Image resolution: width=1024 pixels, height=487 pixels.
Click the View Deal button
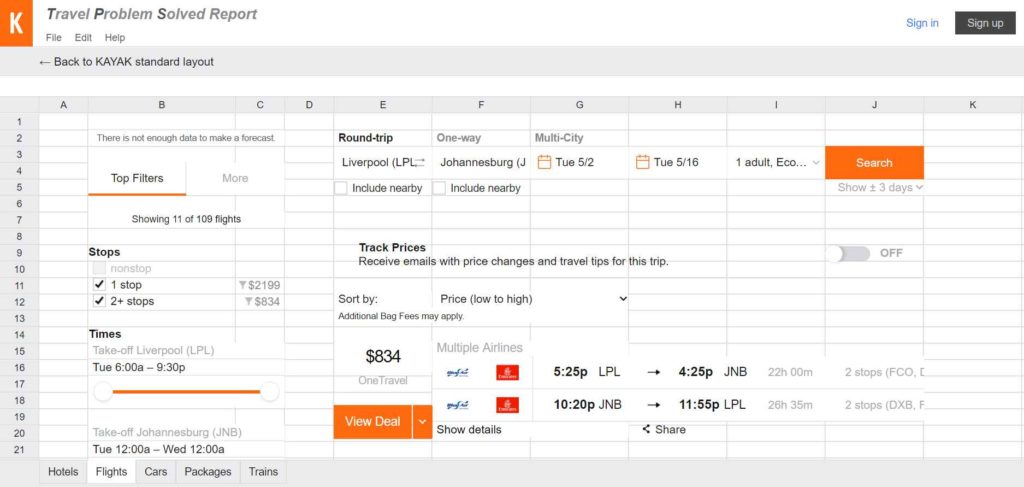tap(372, 422)
